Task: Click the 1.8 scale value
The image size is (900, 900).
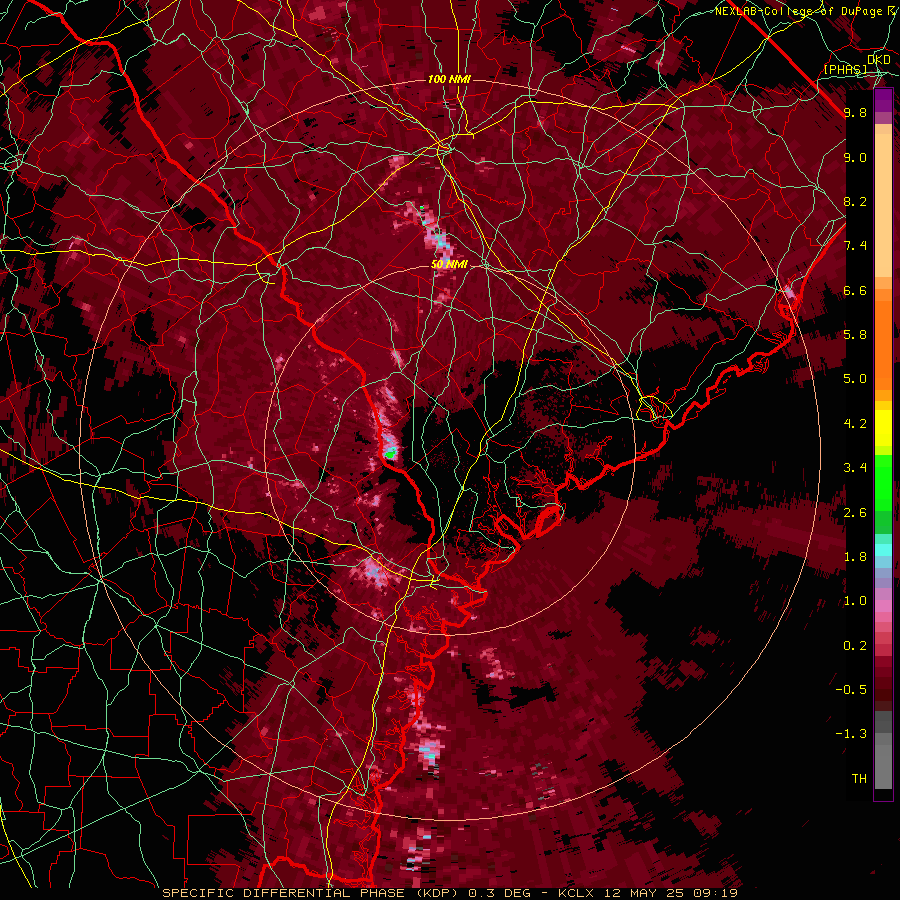Action: point(855,557)
